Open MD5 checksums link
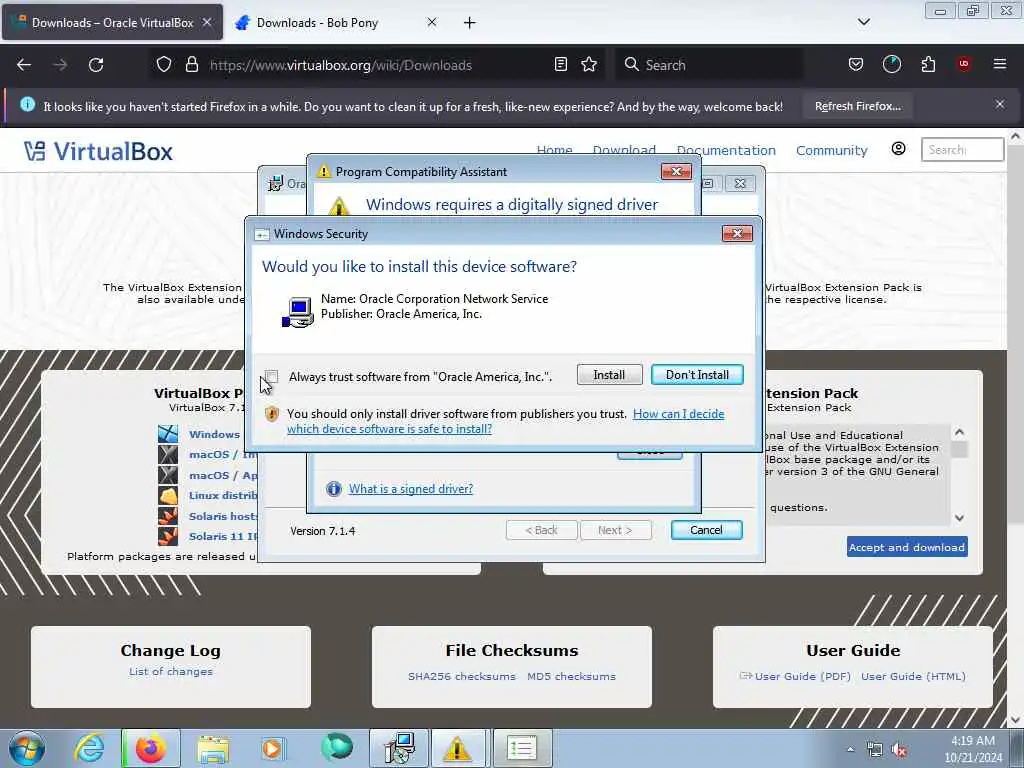 tap(571, 677)
